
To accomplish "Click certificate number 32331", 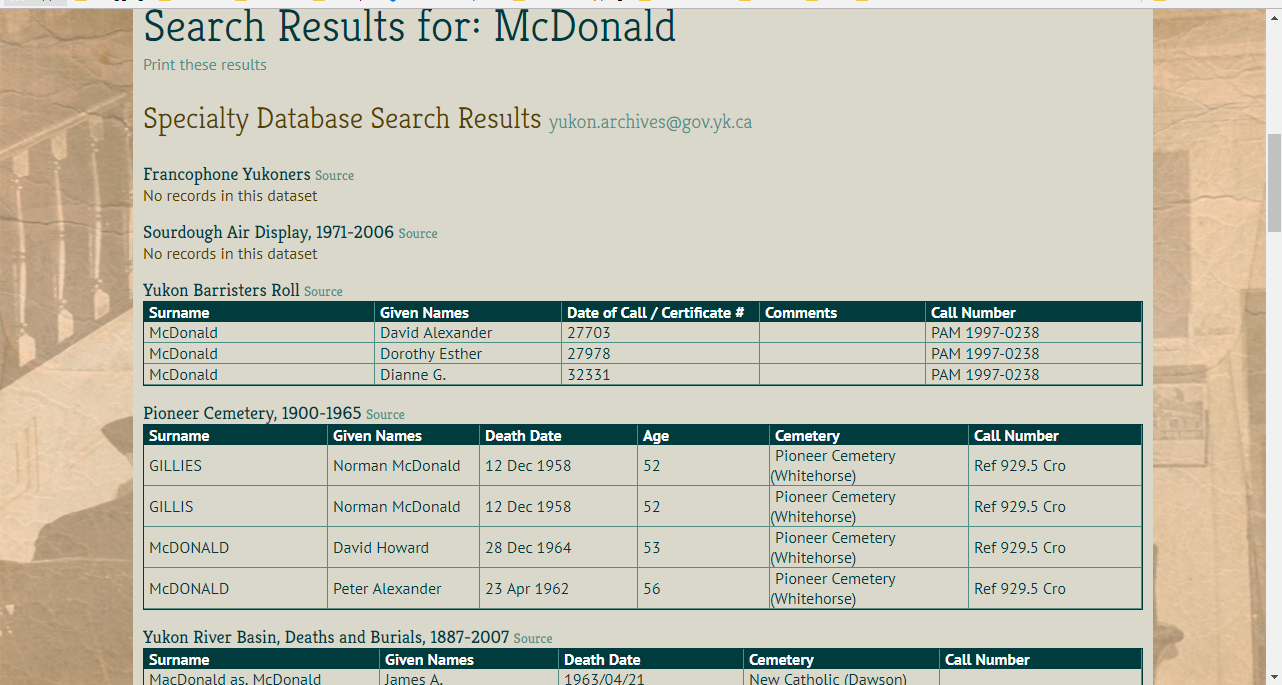I will 588,375.
